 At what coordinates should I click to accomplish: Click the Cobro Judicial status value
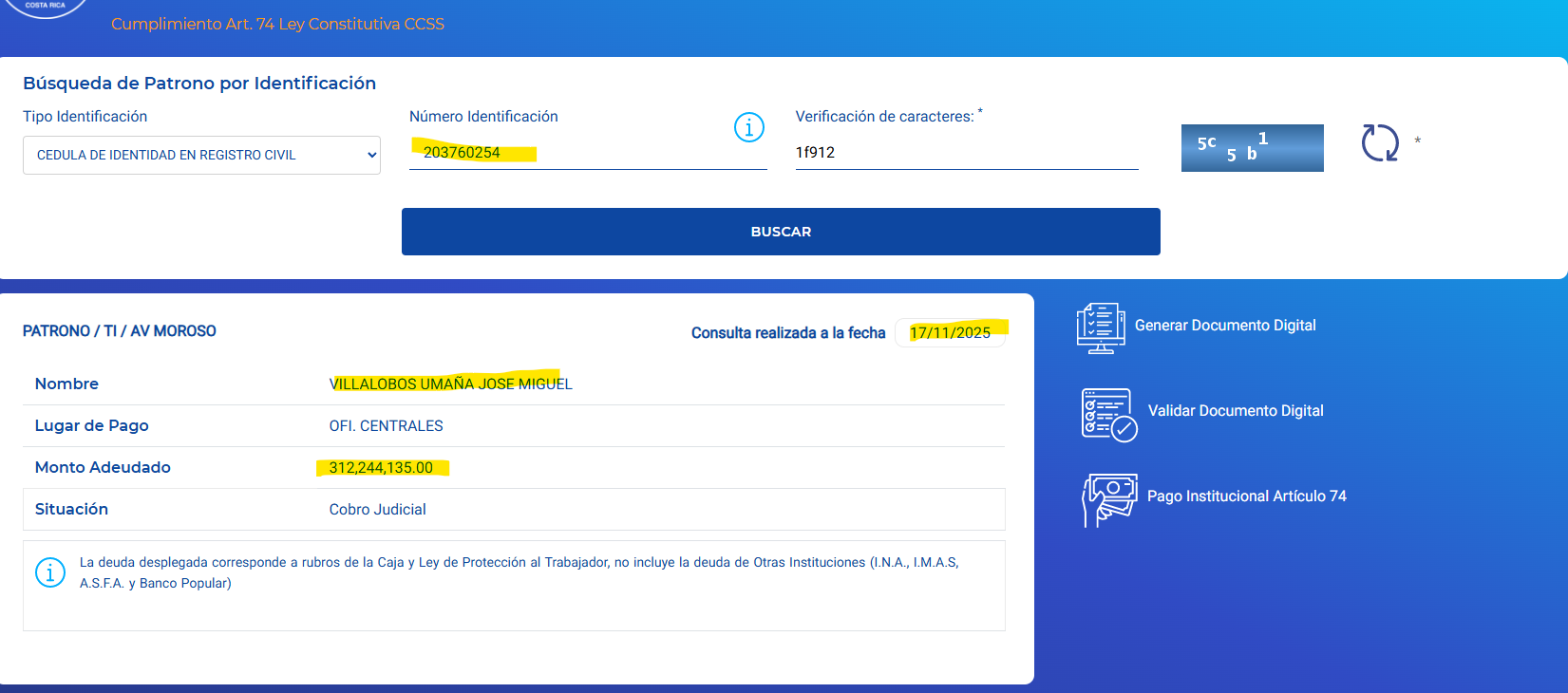click(377, 510)
